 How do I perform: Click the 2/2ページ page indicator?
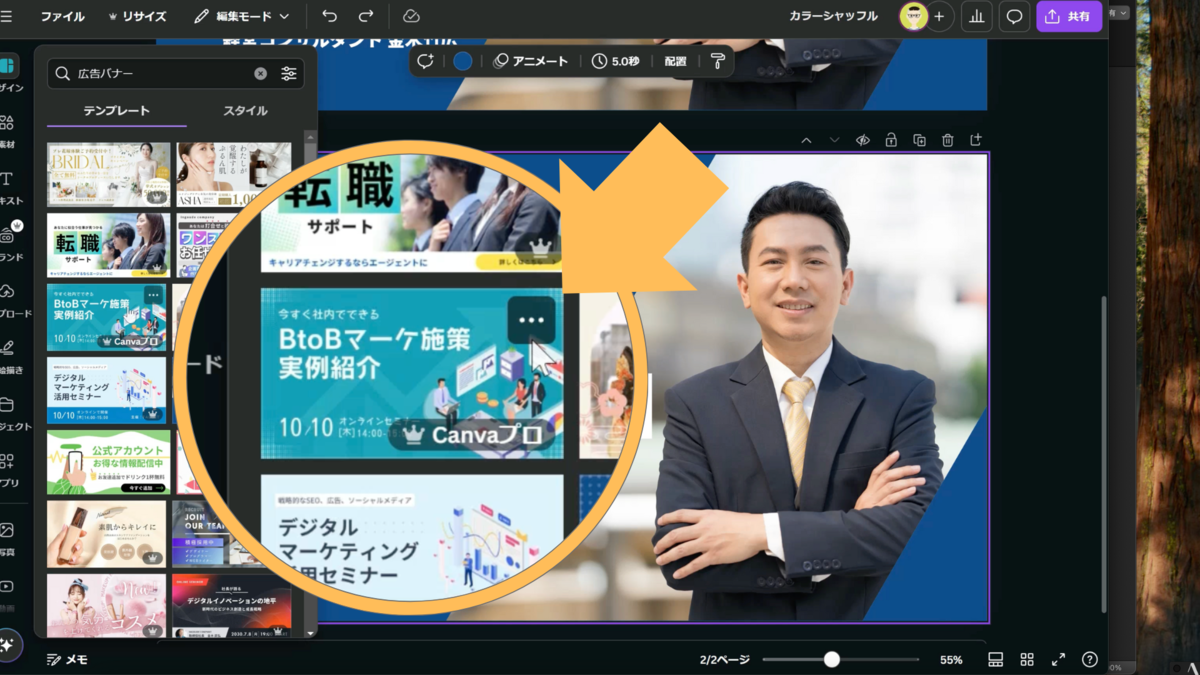[x=725, y=660]
